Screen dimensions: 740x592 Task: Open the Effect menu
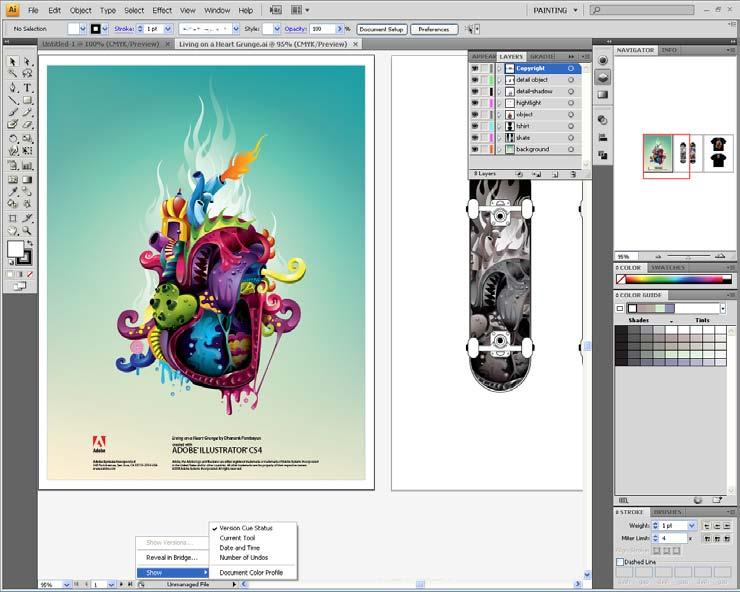point(162,10)
